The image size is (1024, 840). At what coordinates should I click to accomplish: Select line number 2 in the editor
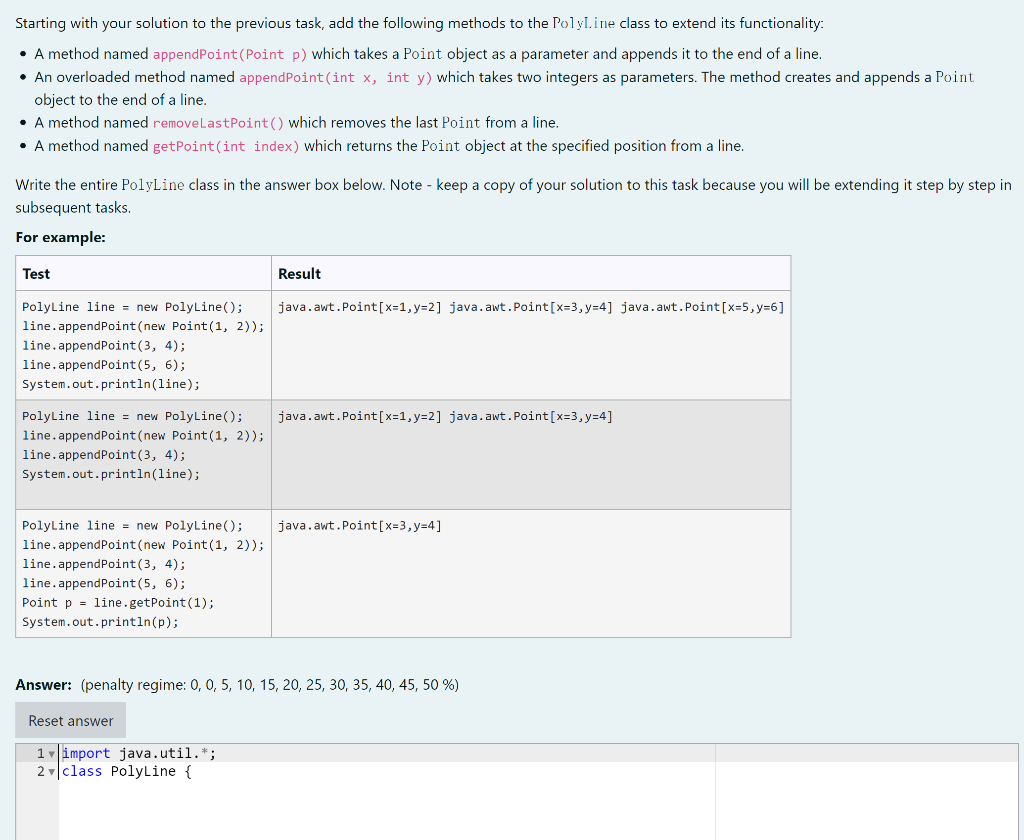point(39,771)
